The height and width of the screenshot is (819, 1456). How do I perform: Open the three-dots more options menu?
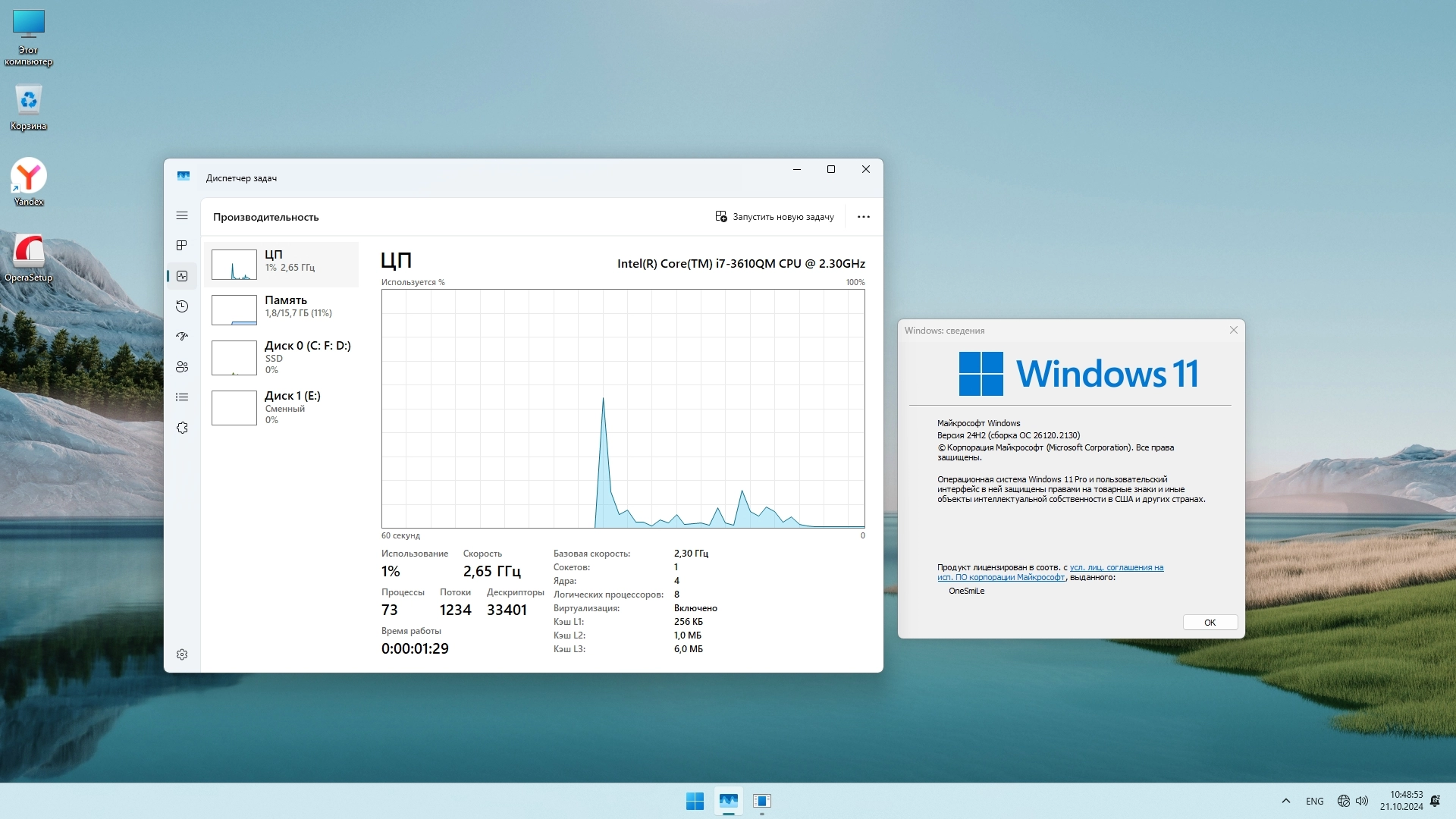[x=863, y=217]
